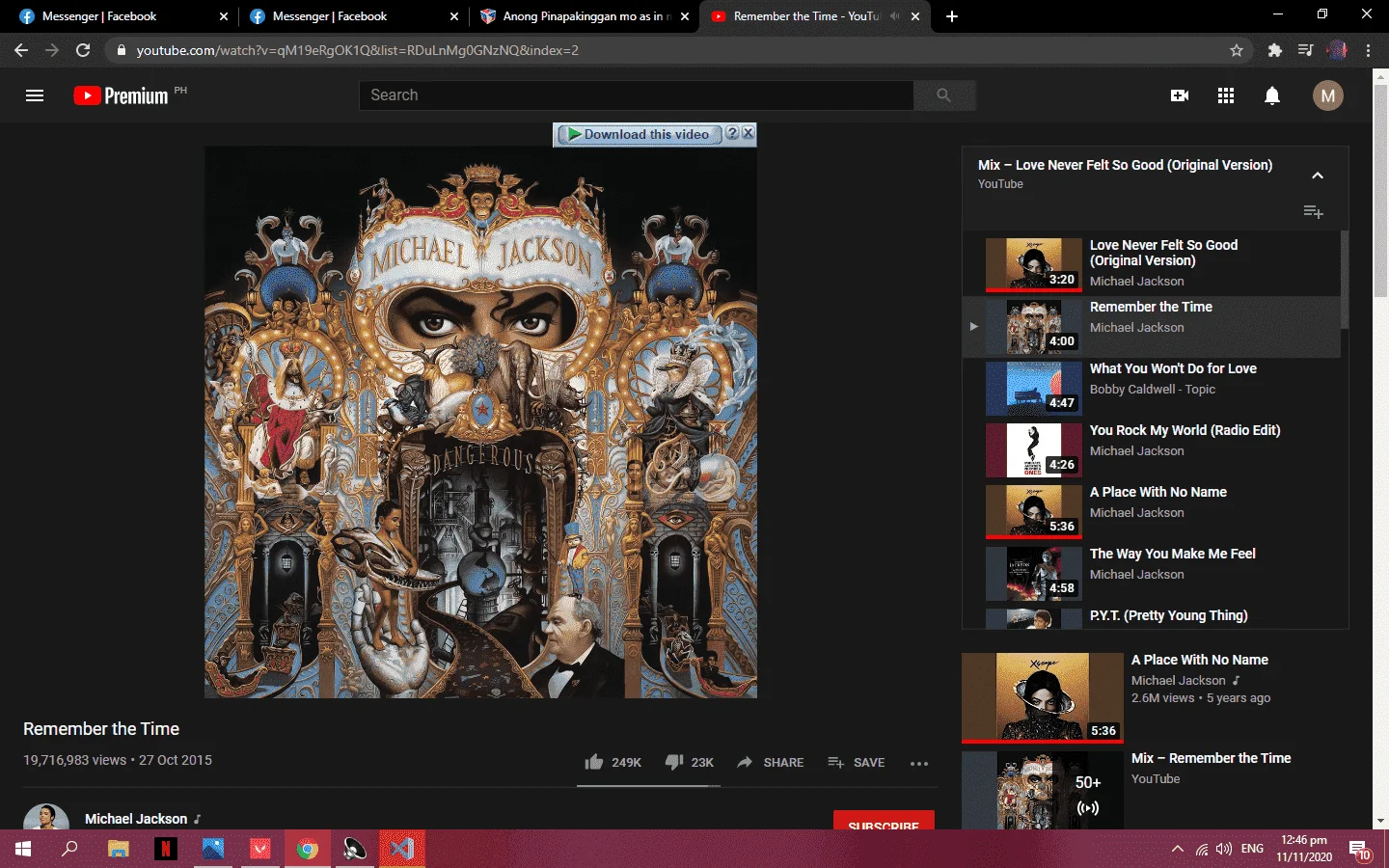
Task: Save the video to a playlist
Action: pos(856,762)
